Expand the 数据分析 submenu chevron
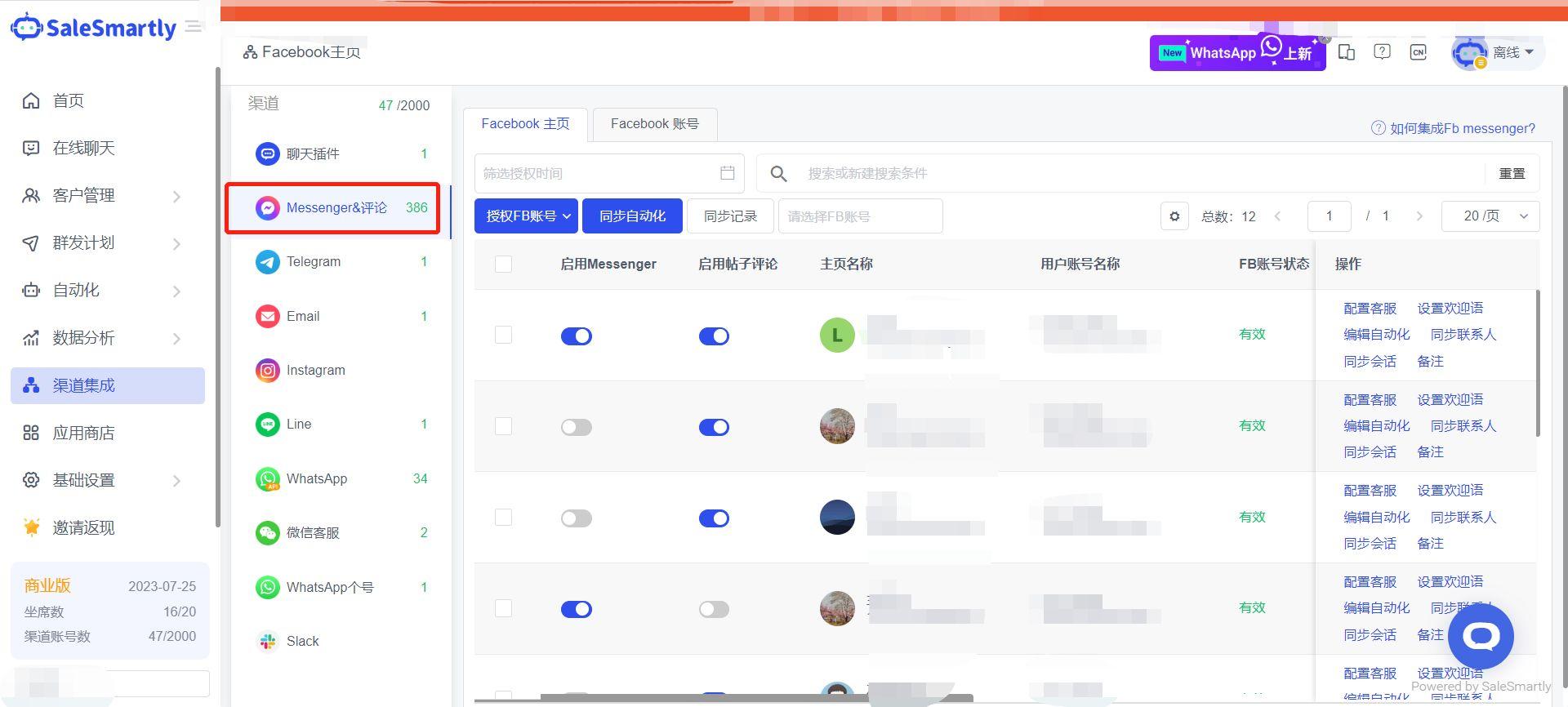Screen dimensions: 1568x707 point(176,338)
